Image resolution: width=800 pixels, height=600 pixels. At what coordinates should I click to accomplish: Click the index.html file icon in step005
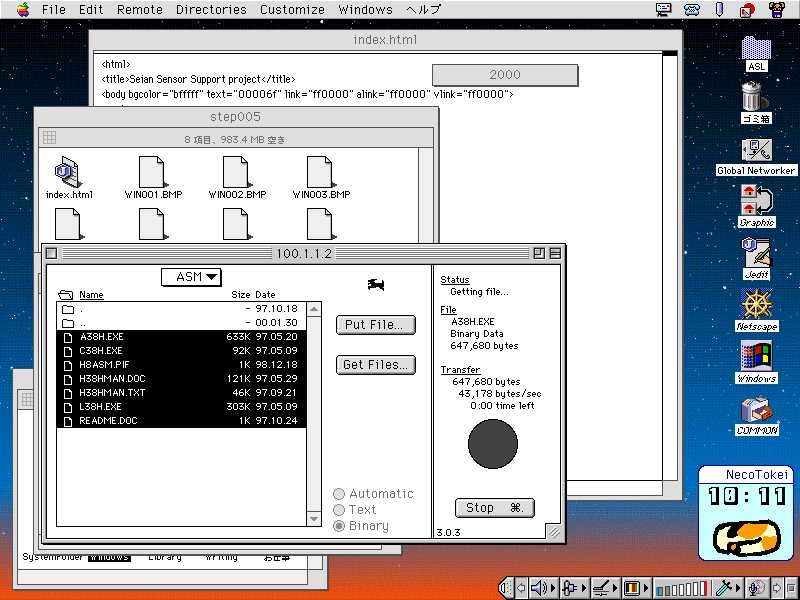[x=69, y=172]
